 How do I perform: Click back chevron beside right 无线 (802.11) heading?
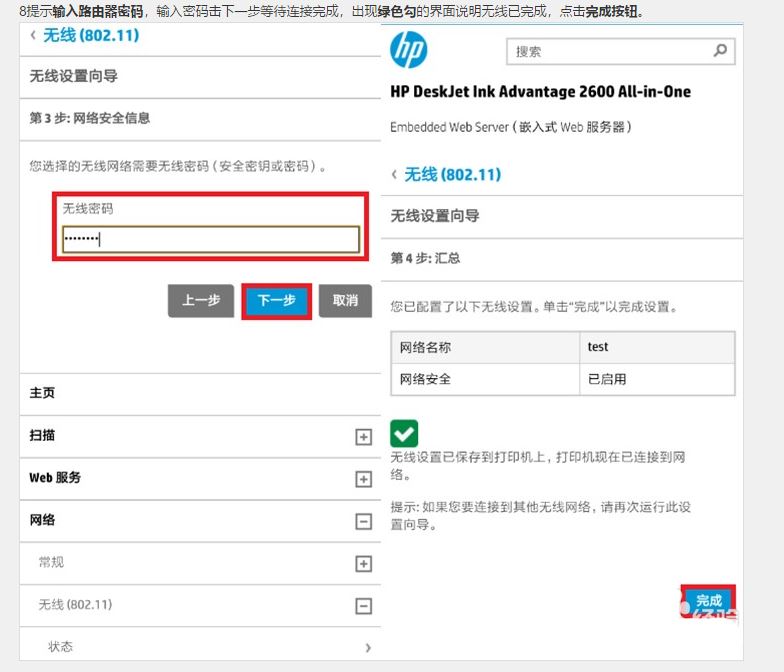[x=394, y=174]
